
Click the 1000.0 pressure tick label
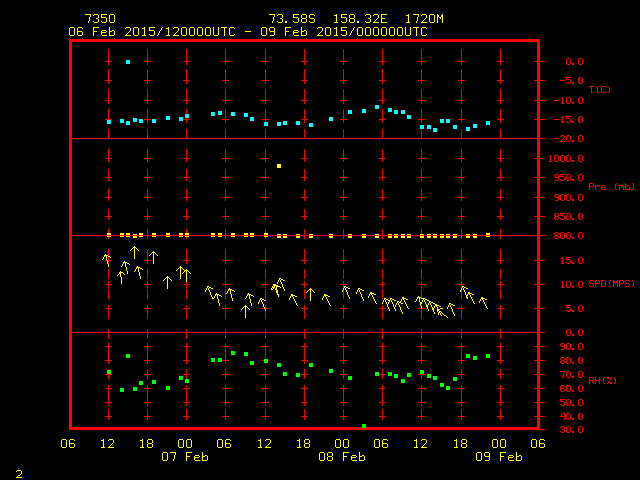click(567, 159)
